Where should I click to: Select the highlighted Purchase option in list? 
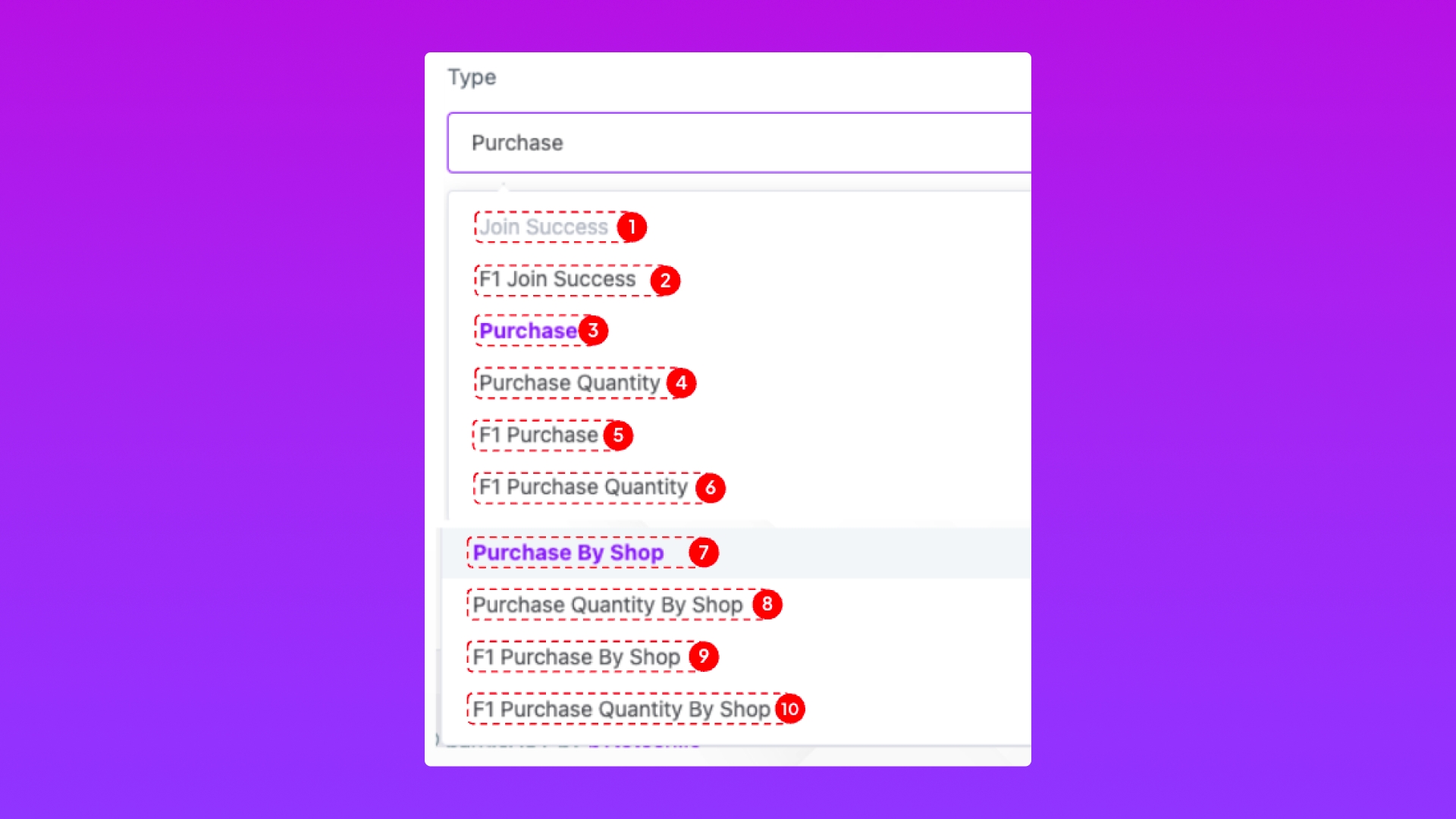[x=528, y=331]
